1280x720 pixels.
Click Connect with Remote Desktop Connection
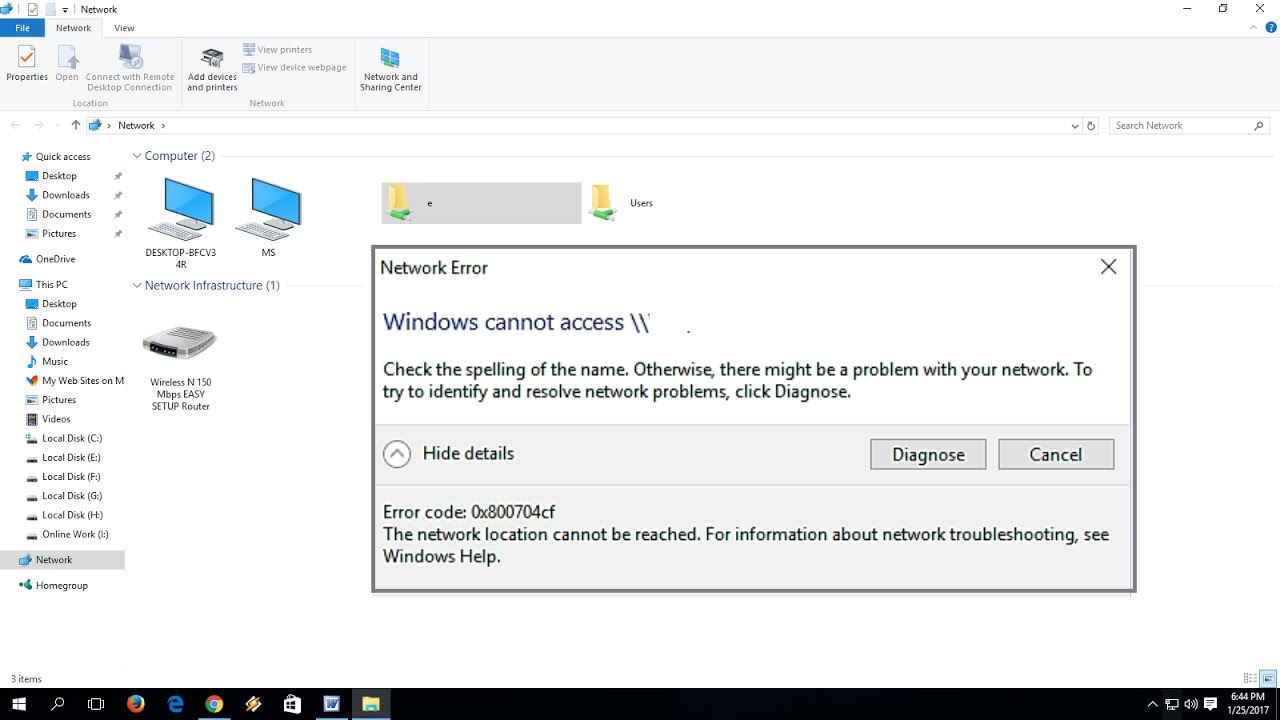(130, 68)
